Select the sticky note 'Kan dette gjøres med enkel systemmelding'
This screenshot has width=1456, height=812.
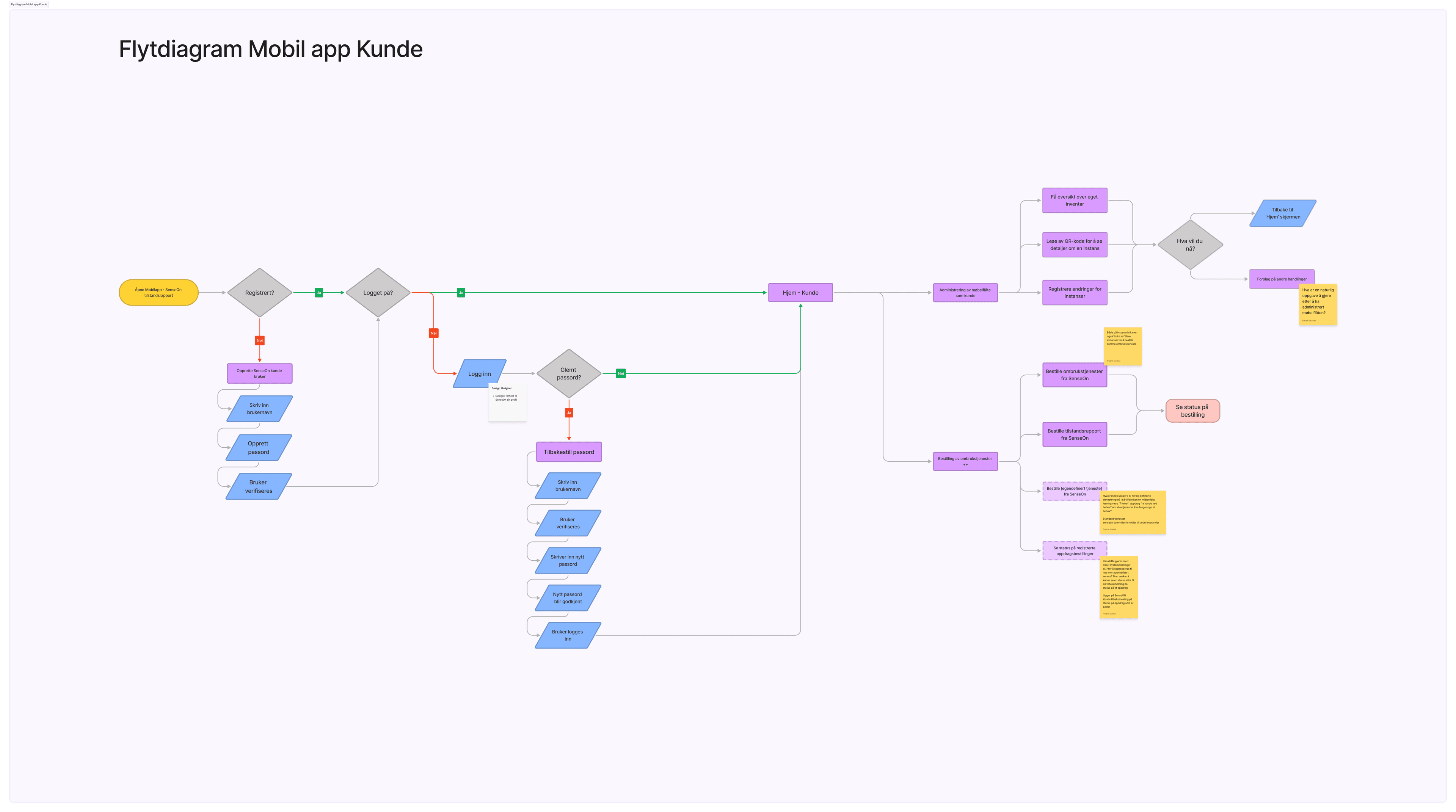1119,587
